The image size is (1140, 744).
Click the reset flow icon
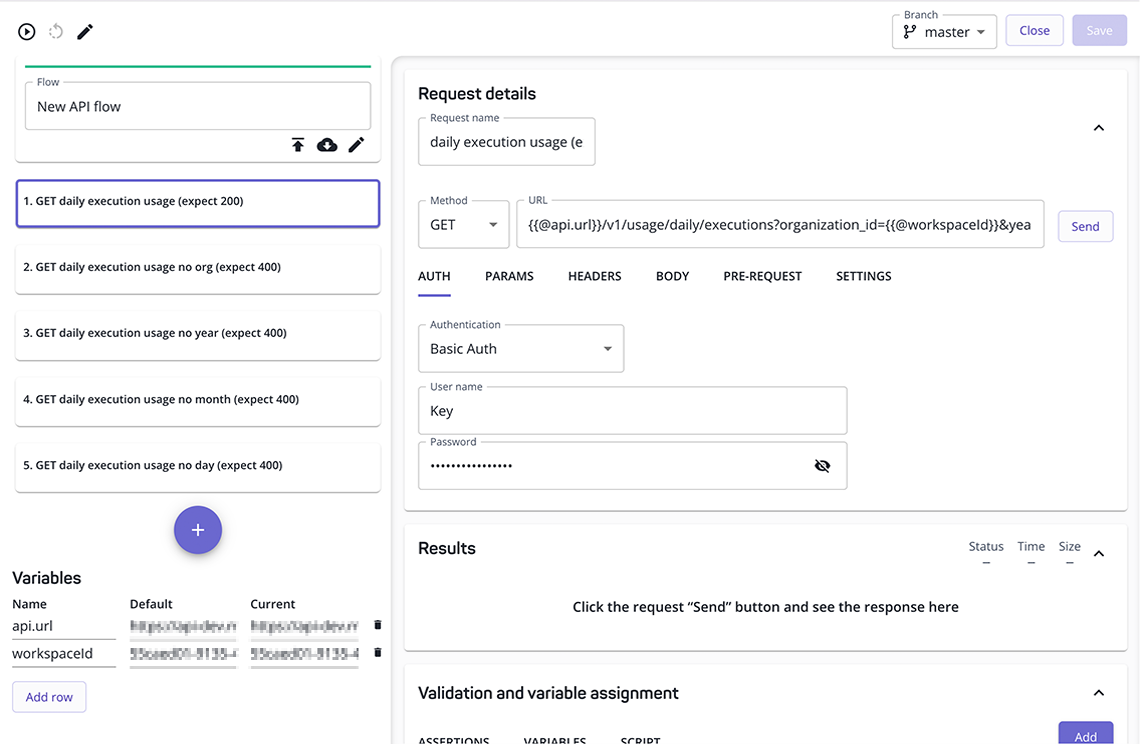click(x=55, y=31)
